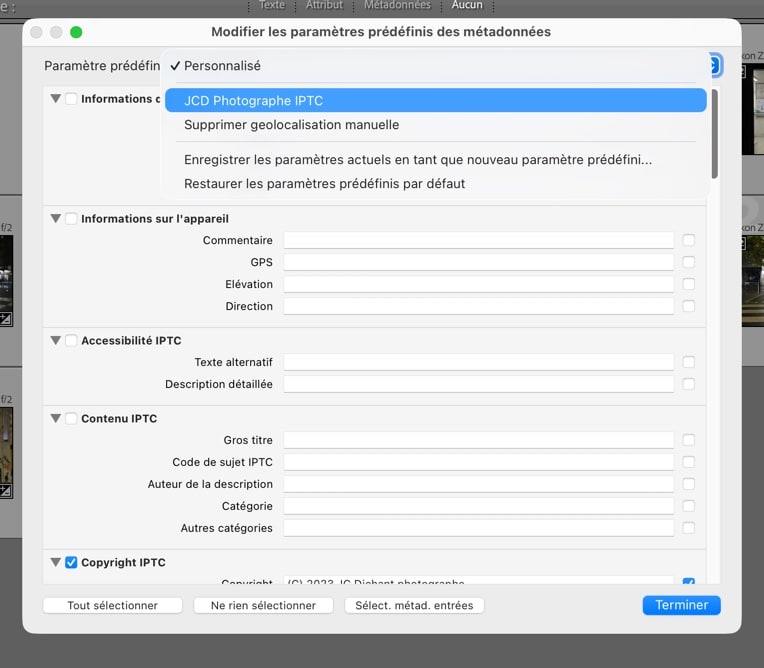Enable the Description détaillée checkbox
764x668 pixels.
tap(688, 384)
